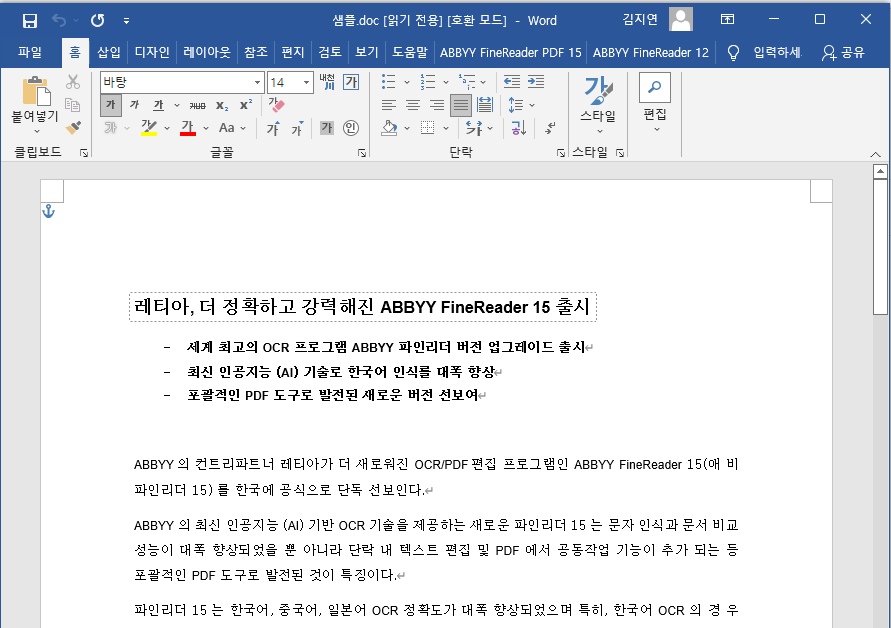Click the Redo (repeat) icon in quick access
This screenshot has height=628, width=891.
coord(98,20)
